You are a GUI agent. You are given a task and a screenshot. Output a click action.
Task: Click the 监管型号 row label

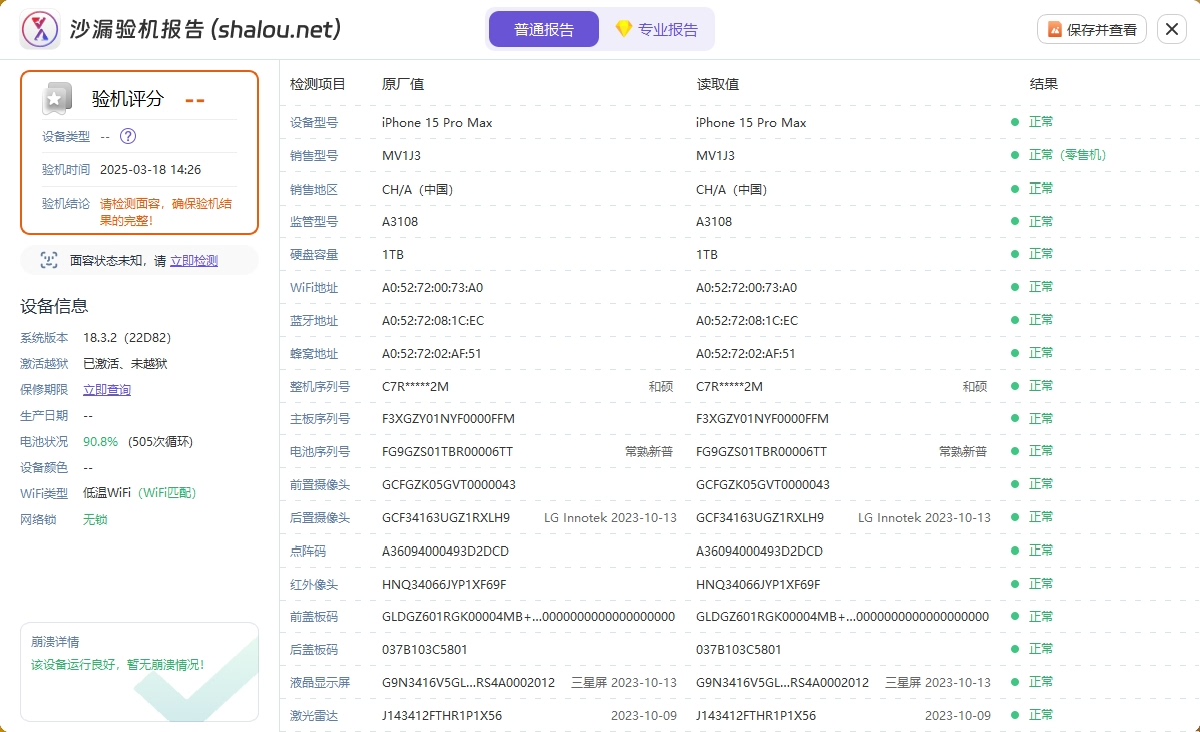pos(314,221)
